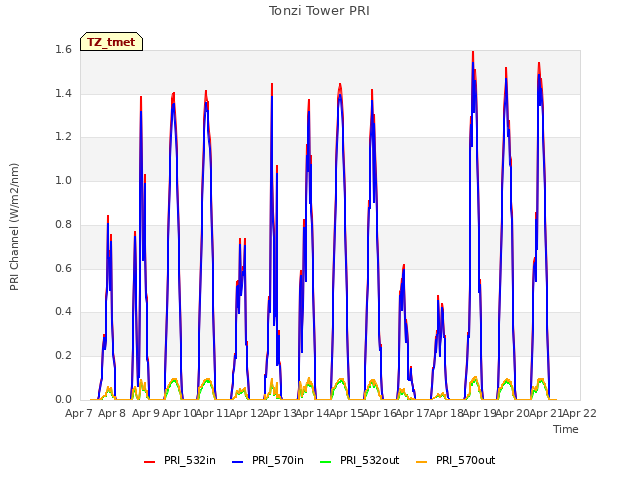Toggle the PRI_532out legend label
The image size is (640, 480).
click(369, 460)
